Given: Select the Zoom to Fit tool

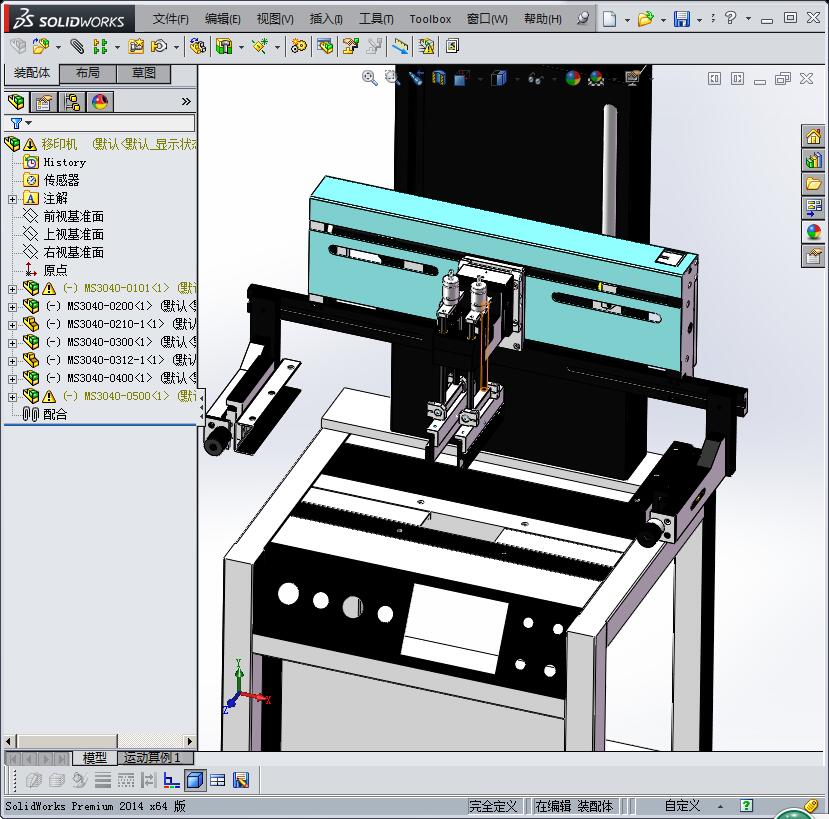Looking at the screenshot, I should 367,78.
